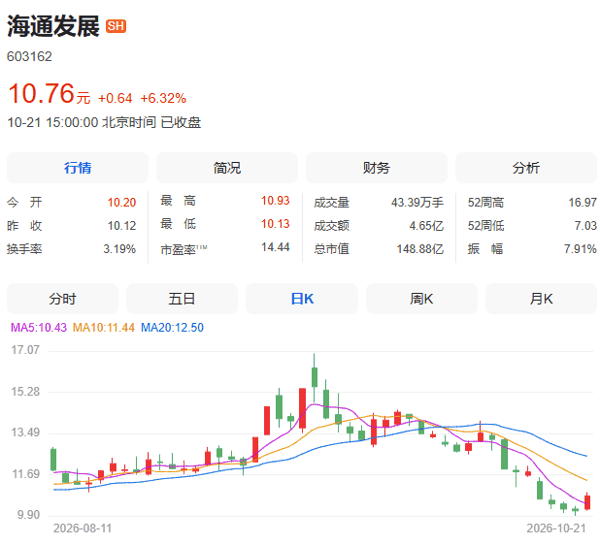Click the 11.69 y-axis label
The image size is (600, 544).
pyautogui.click(x=25, y=474)
